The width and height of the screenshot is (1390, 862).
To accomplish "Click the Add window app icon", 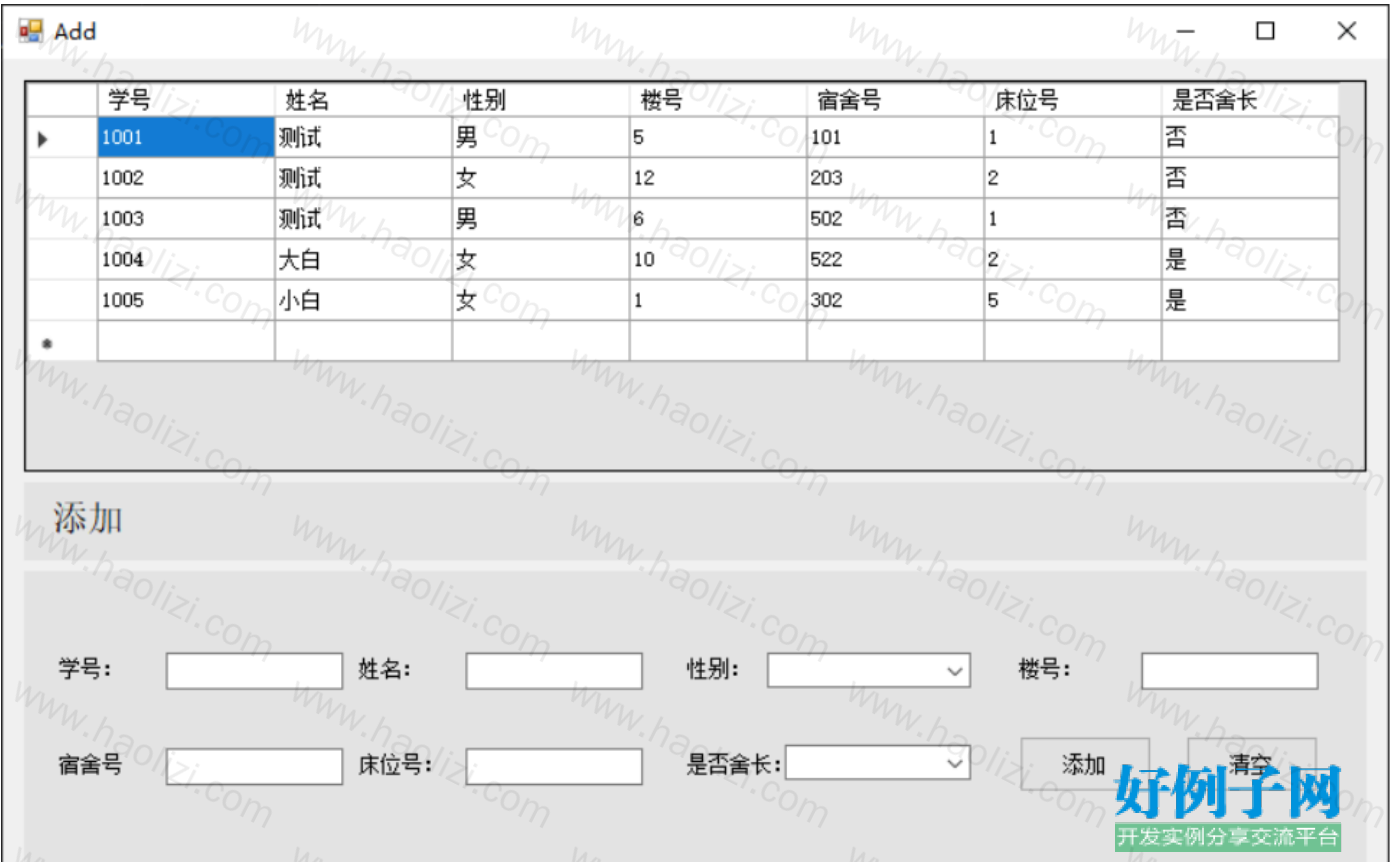I will (31, 31).
